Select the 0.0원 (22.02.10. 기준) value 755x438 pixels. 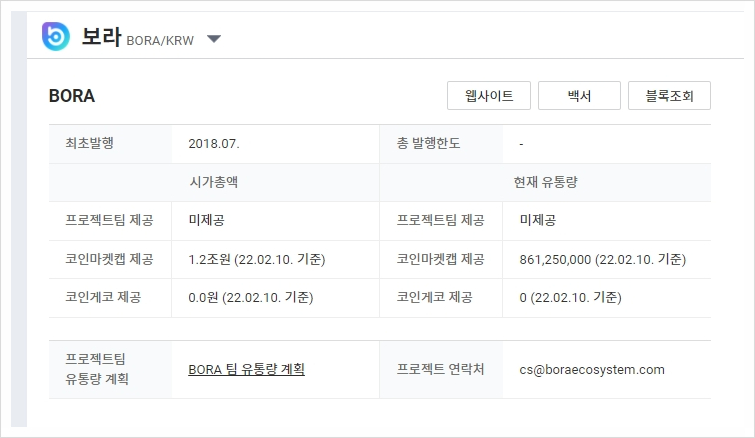pyautogui.click(x=251, y=297)
